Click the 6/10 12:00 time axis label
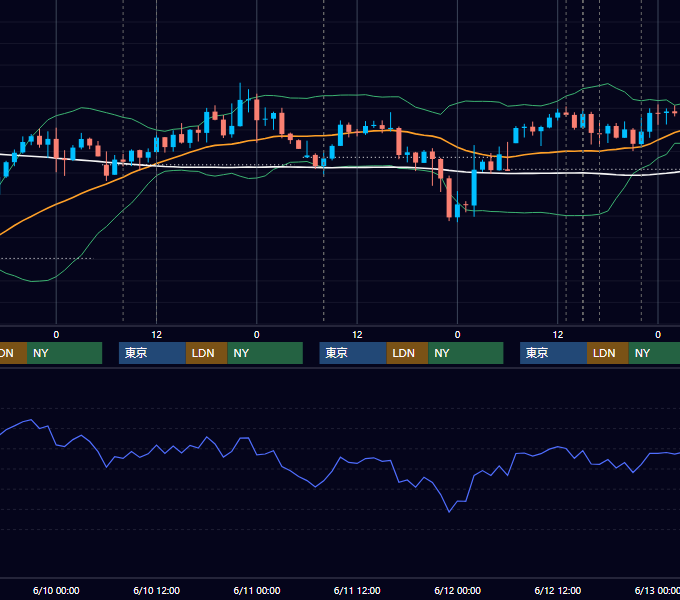 tap(157, 590)
